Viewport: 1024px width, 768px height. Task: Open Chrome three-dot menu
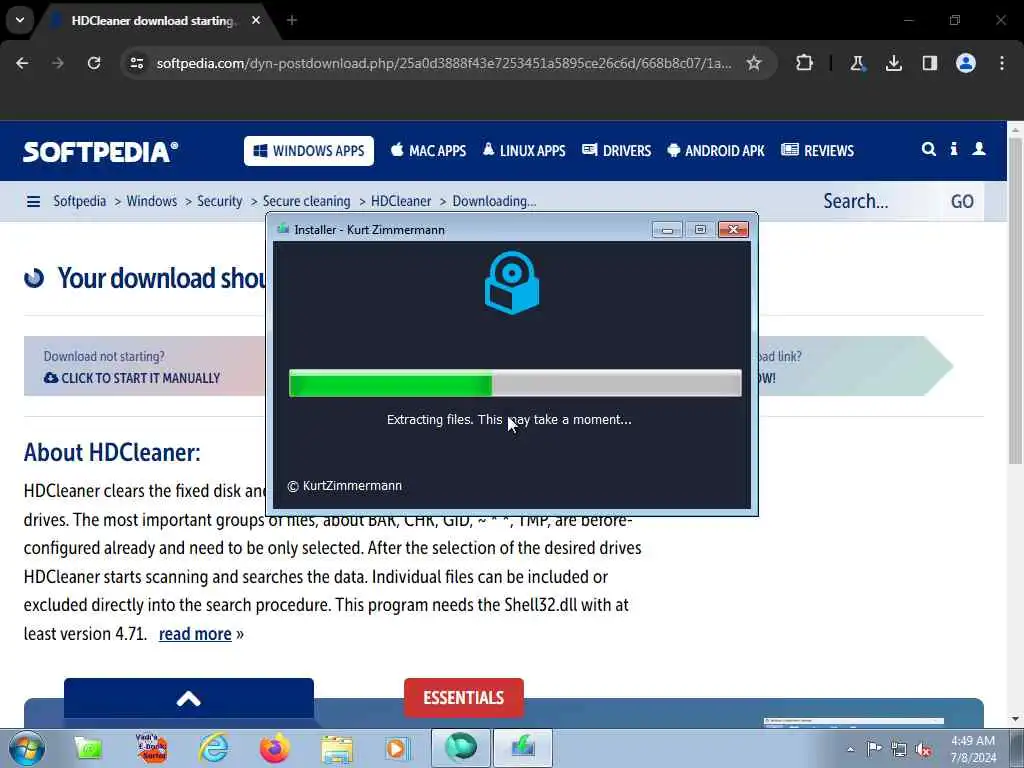pos(1002,63)
